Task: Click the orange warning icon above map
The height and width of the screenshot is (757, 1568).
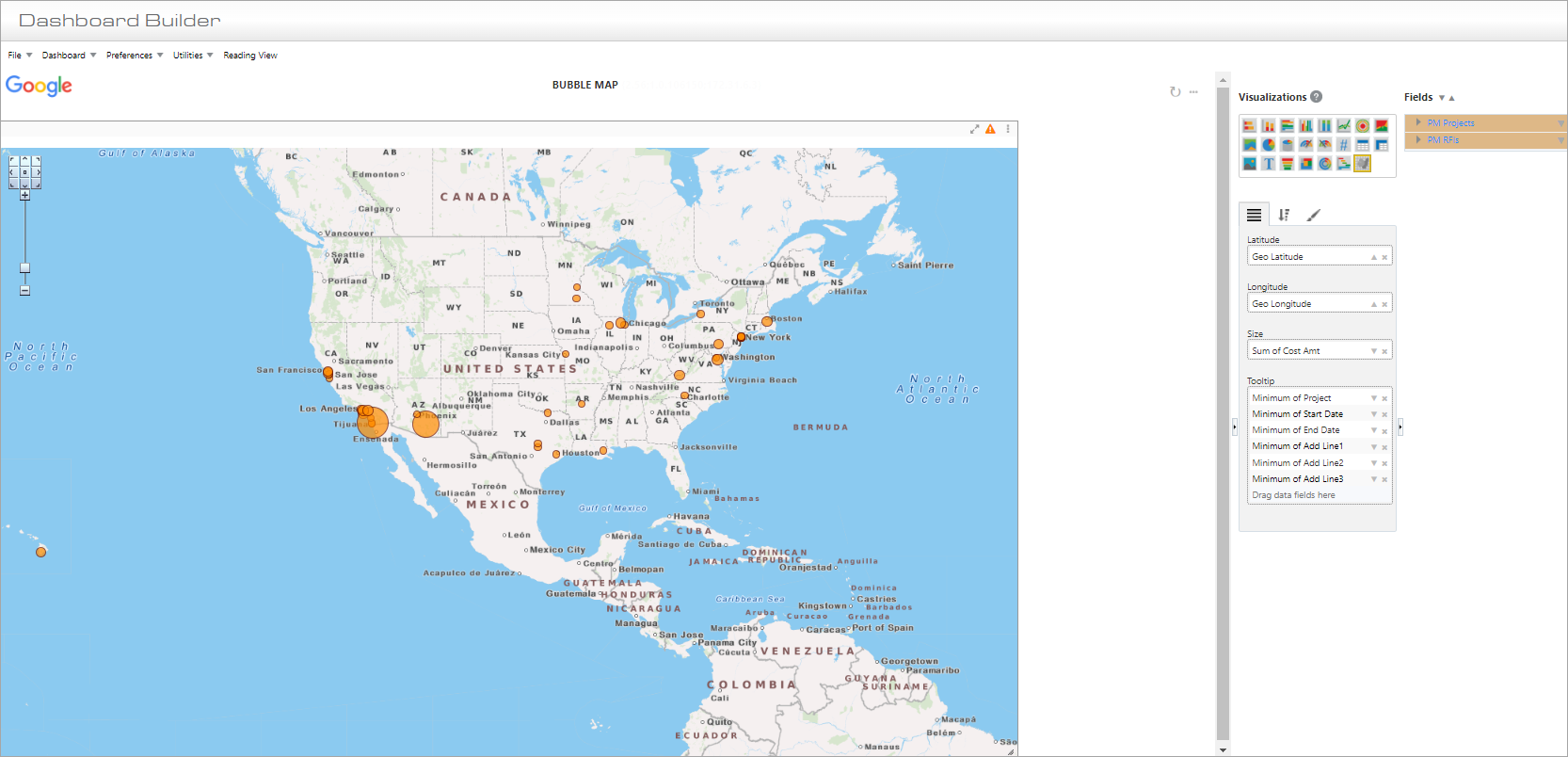Action: (x=990, y=129)
